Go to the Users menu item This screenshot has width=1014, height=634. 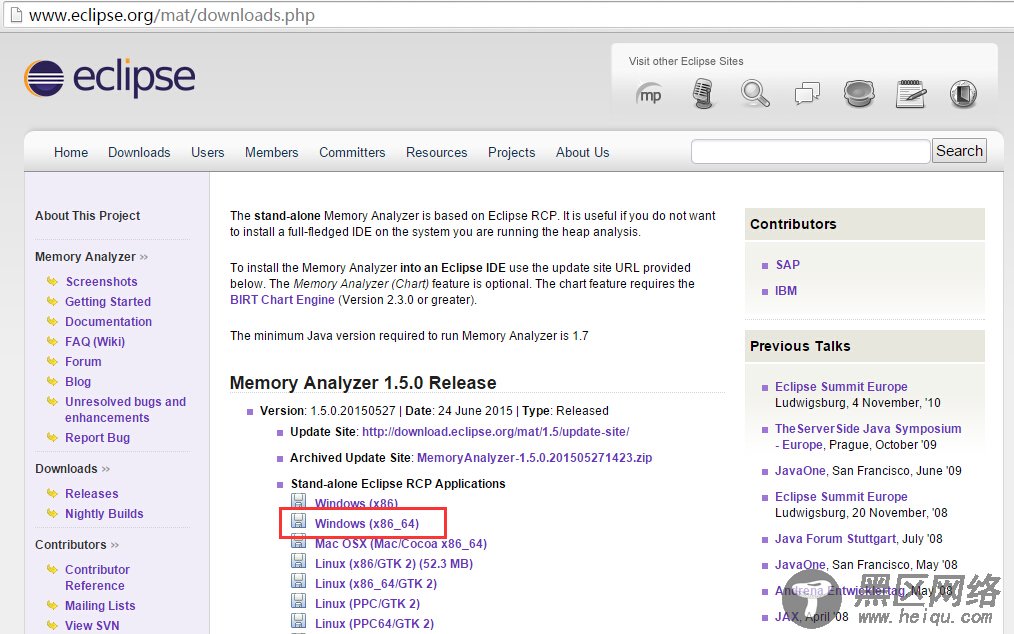pos(208,153)
